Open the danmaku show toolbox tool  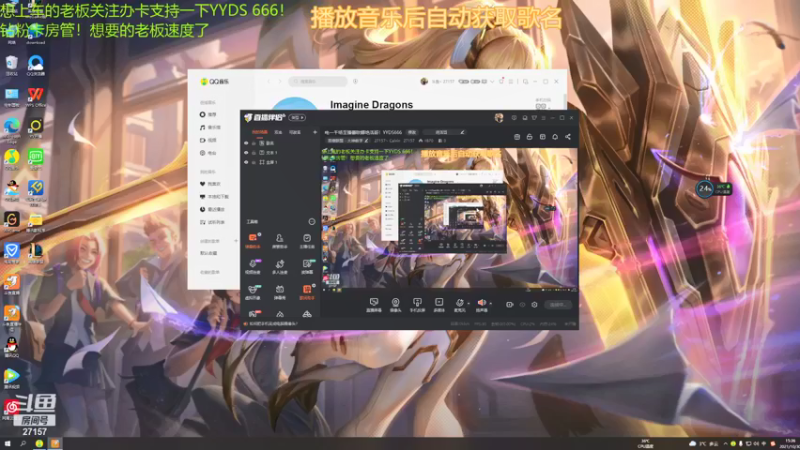pyautogui.click(x=280, y=292)
